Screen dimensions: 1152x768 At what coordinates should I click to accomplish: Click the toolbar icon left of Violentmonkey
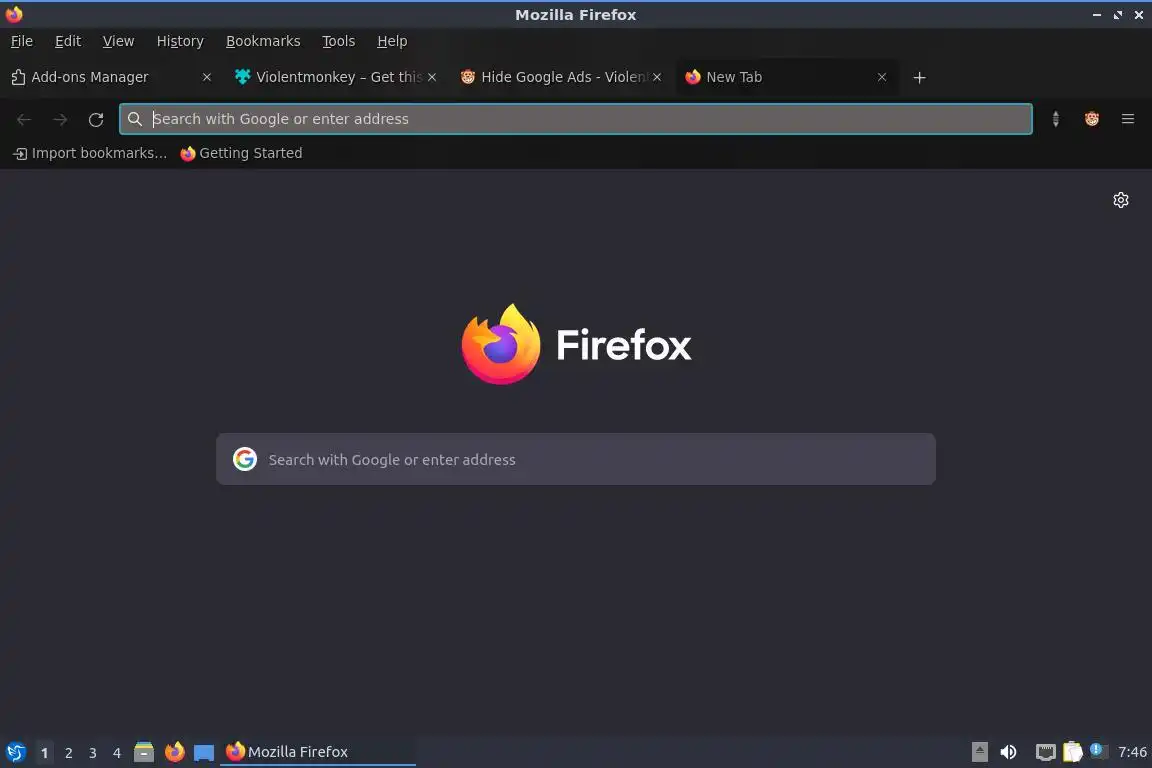[x=1055, y=119]
